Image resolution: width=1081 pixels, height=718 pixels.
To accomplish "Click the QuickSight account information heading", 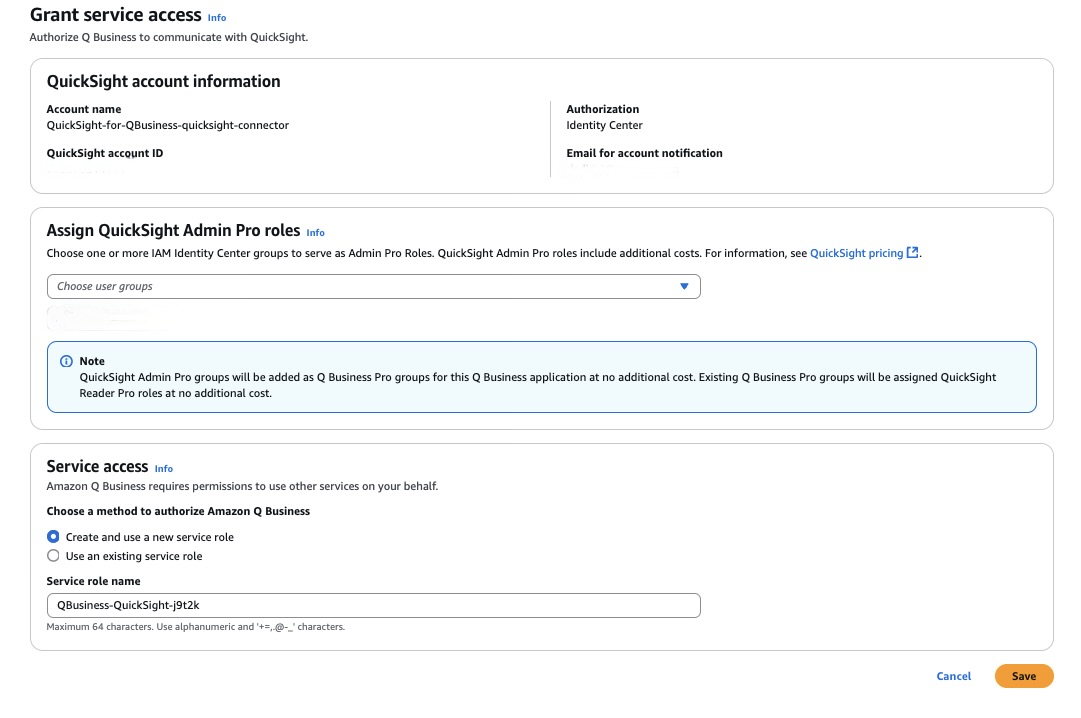I will (163, 81).
